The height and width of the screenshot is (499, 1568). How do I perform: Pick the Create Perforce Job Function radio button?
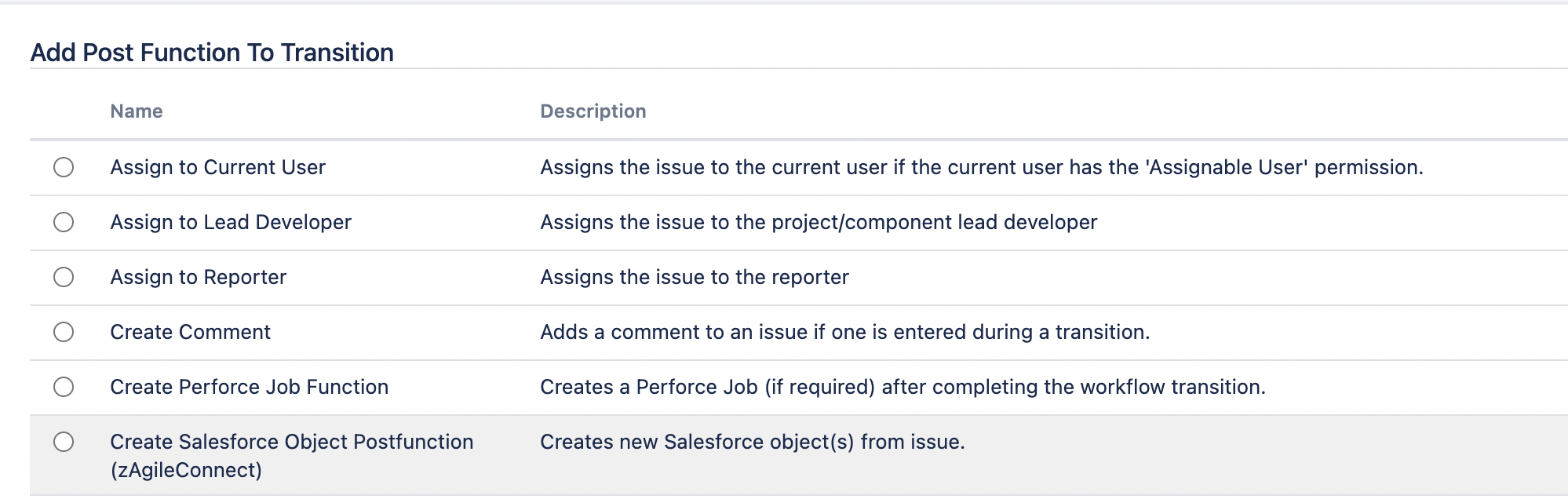tap(64, 387)
